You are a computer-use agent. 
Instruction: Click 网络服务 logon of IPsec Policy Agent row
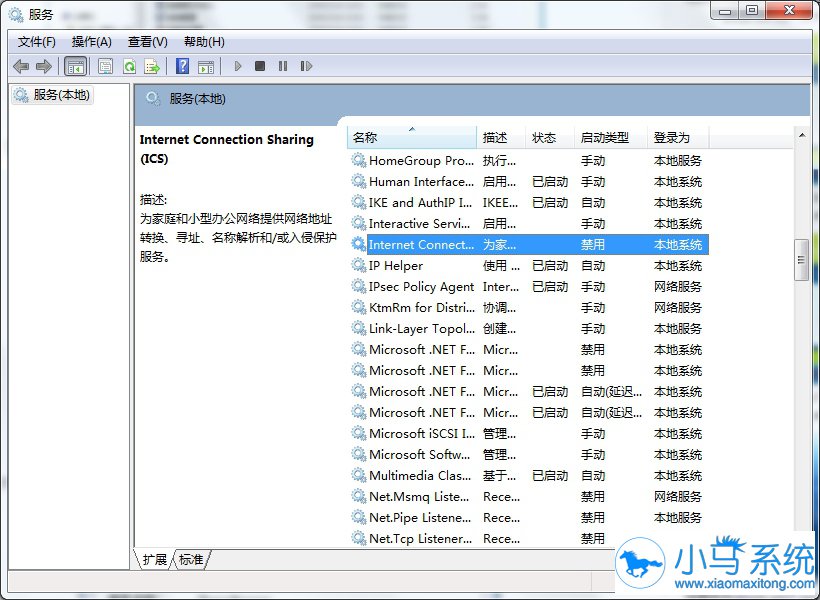pyautogui.click(x=678, y=287)
